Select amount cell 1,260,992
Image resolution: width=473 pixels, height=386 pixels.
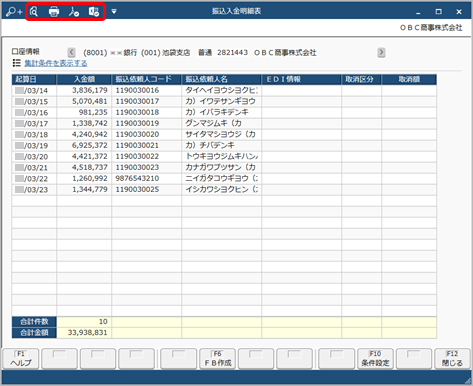[x=84, y=178]
